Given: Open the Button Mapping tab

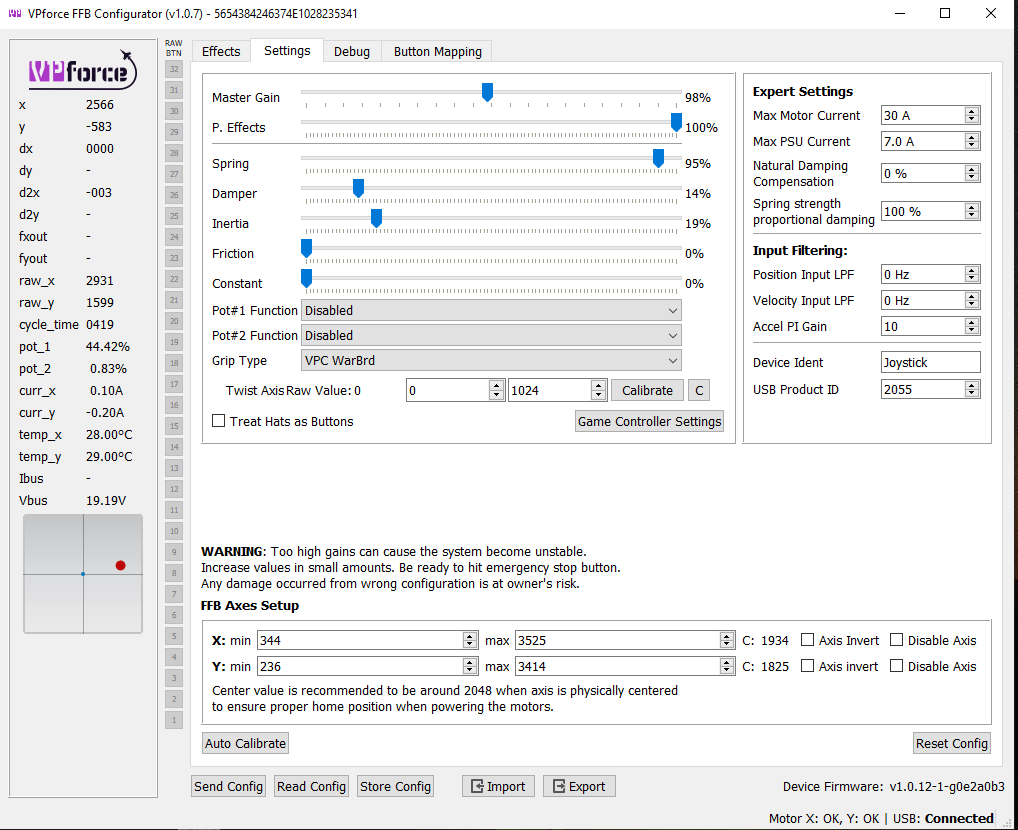Looking at the screenshot, I should pos(436,51).
